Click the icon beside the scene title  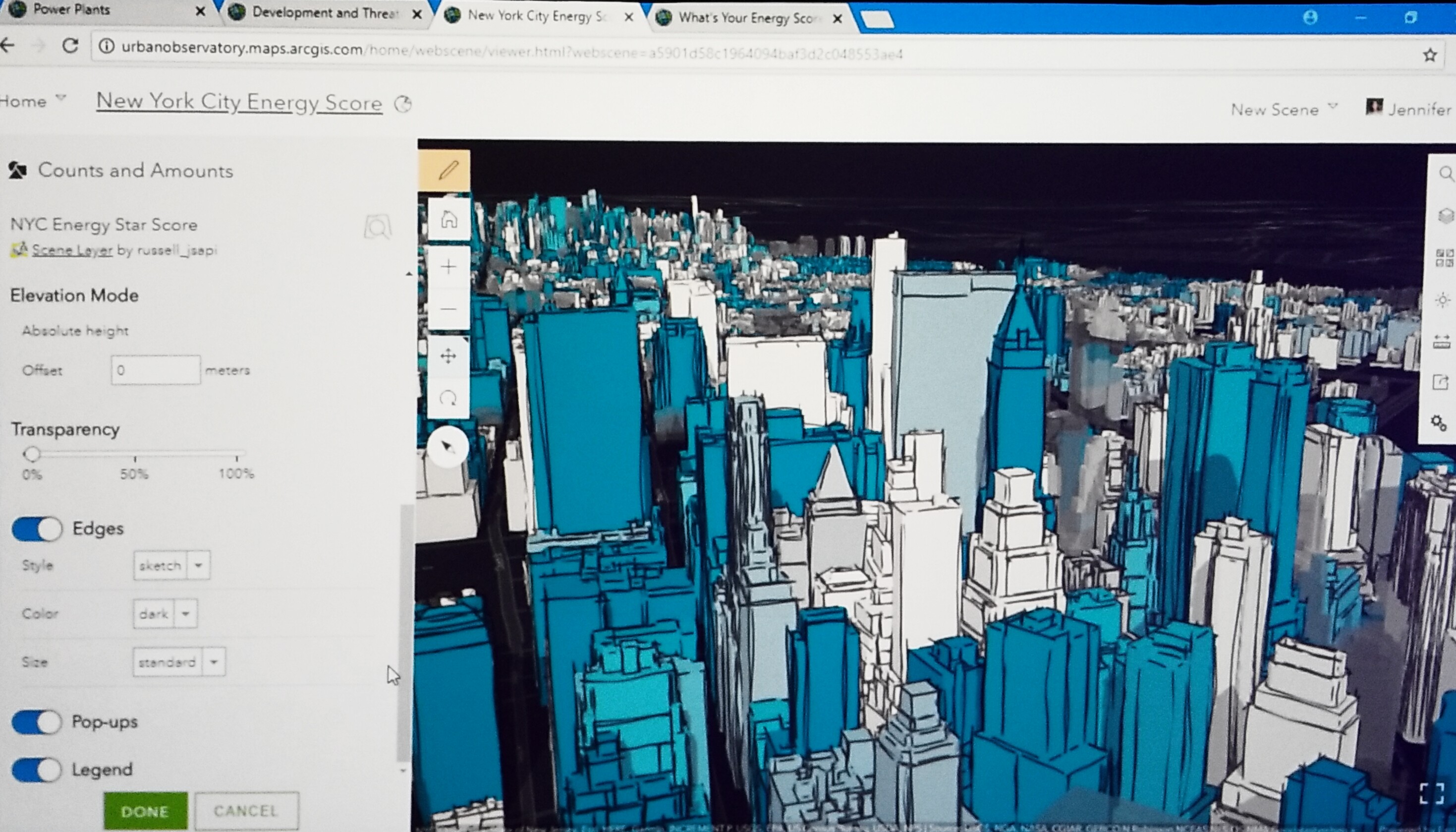(403, 104)
